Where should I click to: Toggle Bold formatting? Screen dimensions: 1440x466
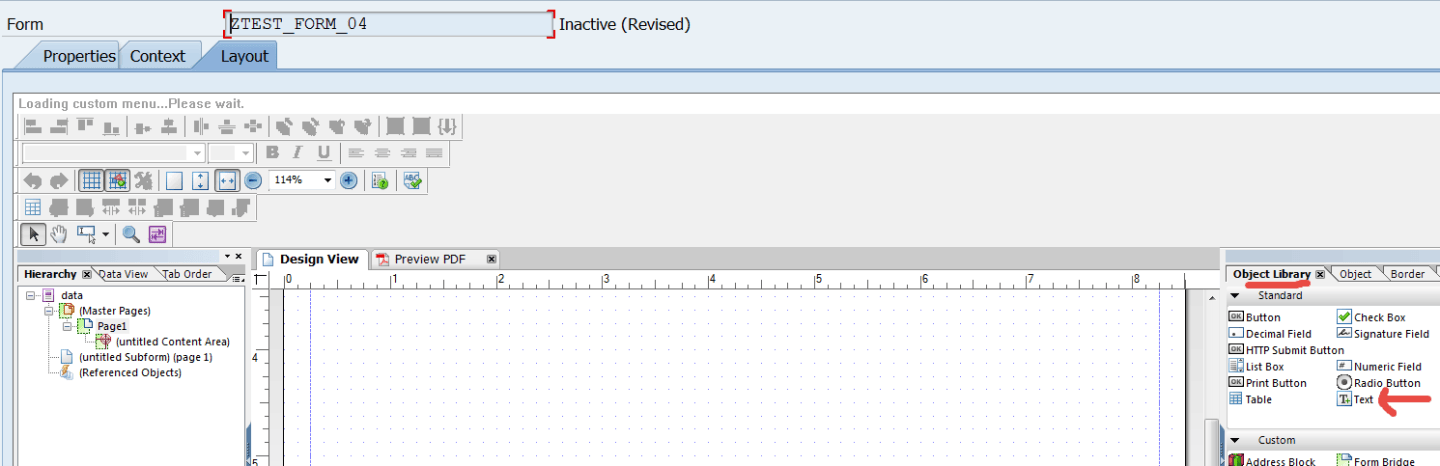pyautogui.click(x=272, y=153)
